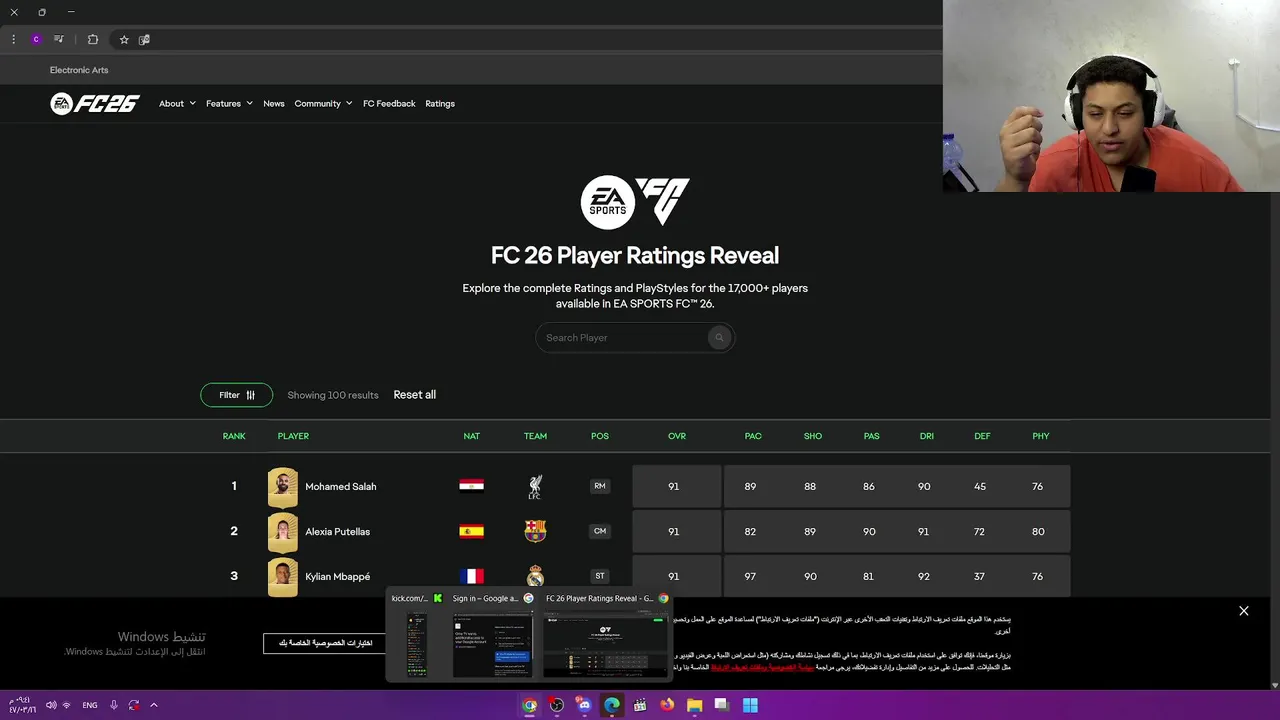Click the Liverpool crest in Salah's row
The height and width of the screenshot is (720, 1280).
535,487
